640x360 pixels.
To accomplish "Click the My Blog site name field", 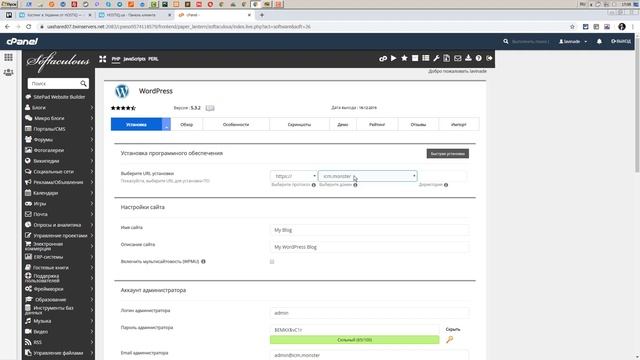I will pos(369,230).
